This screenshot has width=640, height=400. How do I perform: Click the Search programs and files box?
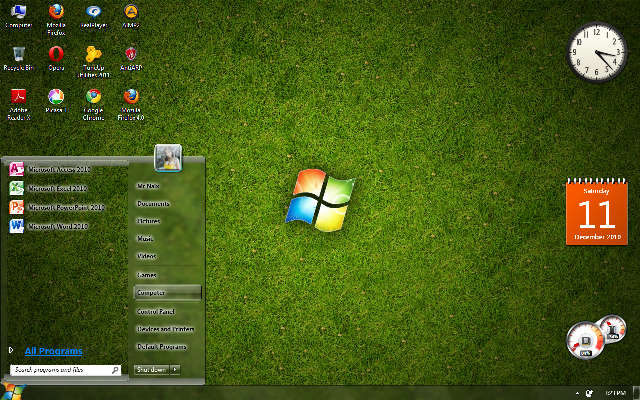(65, 370)
